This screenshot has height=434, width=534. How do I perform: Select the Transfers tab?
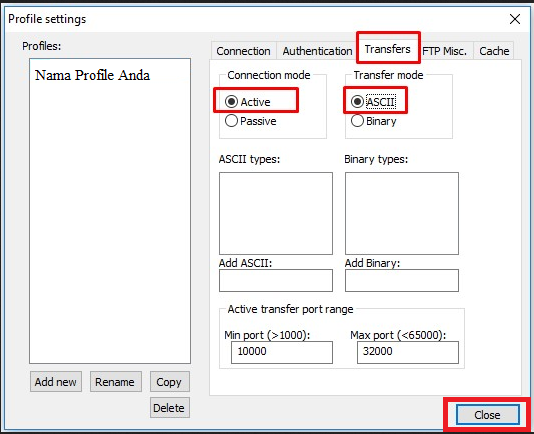coord(388,49)
